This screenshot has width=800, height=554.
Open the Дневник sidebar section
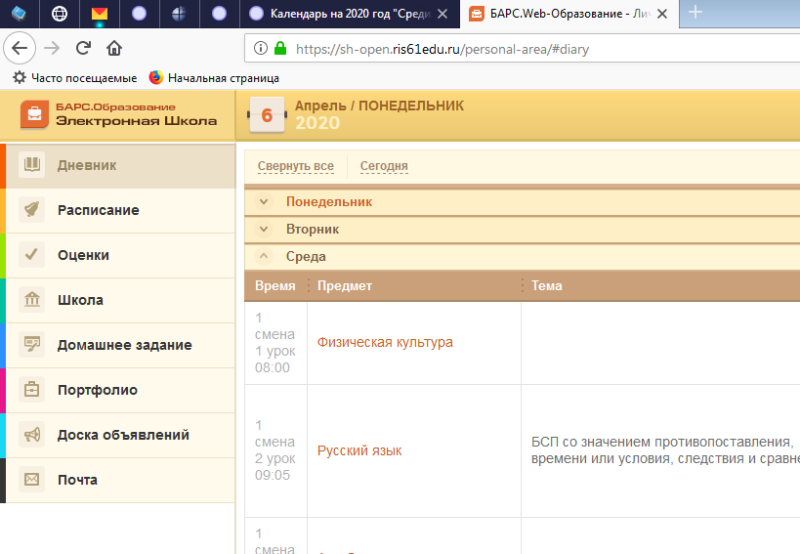click(x=86, y=166)
